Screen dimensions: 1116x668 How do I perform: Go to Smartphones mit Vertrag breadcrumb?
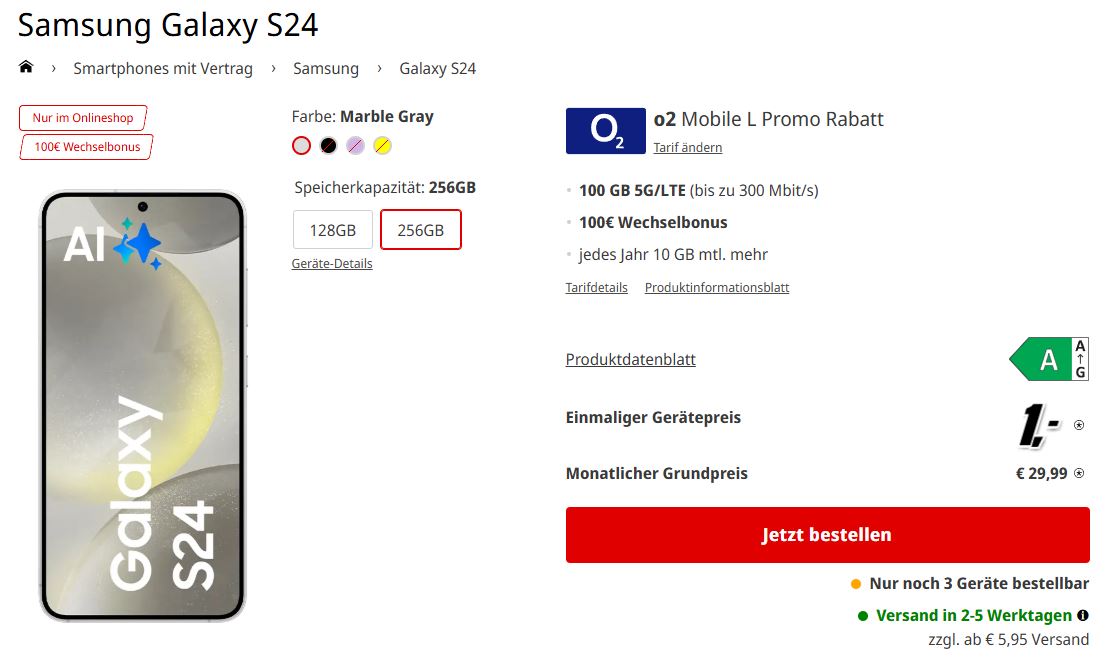[163, 69]
